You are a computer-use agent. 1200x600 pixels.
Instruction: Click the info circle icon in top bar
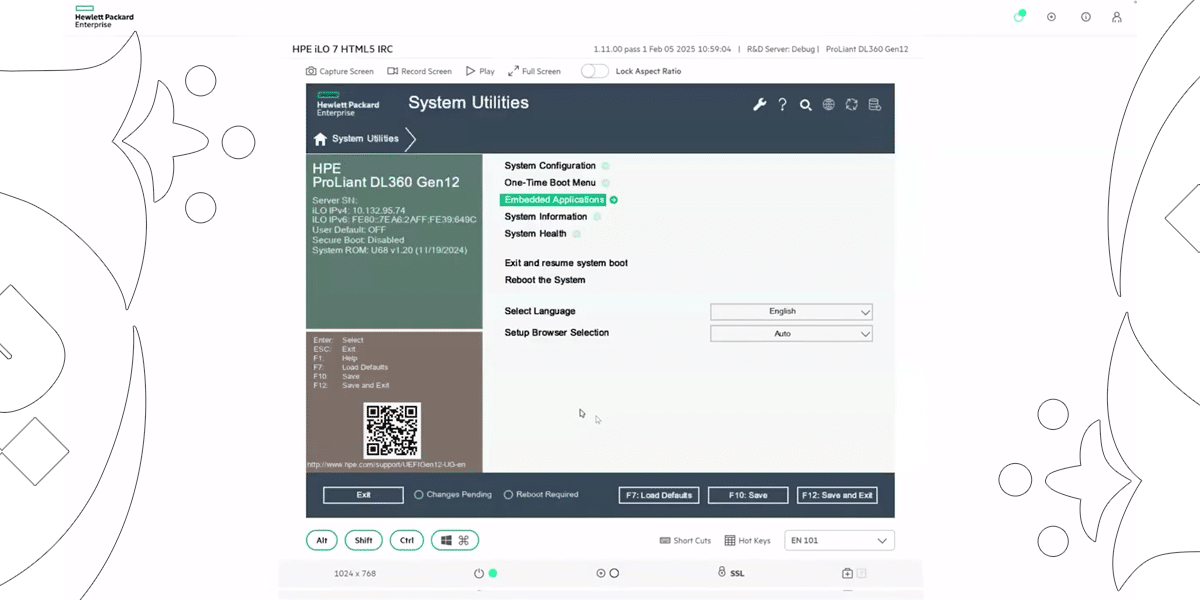click(x=1085, y=17)
